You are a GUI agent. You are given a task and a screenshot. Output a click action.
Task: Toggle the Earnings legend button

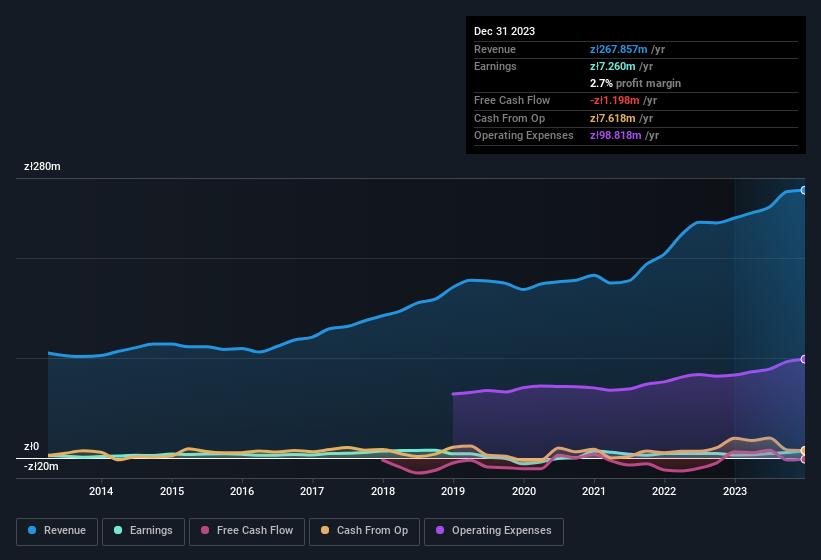pos(143,531)
